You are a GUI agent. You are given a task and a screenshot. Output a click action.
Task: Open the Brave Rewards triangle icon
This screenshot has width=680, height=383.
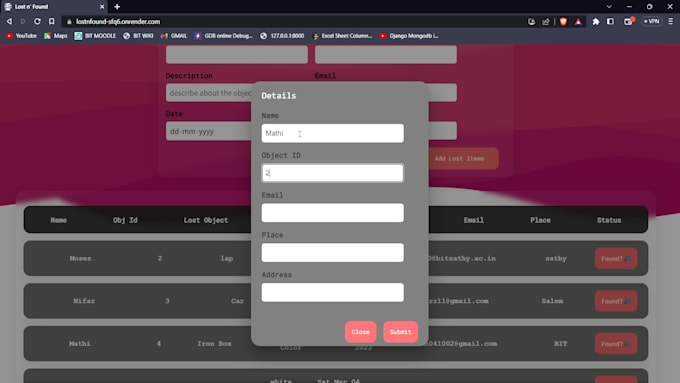click(578, 21)
